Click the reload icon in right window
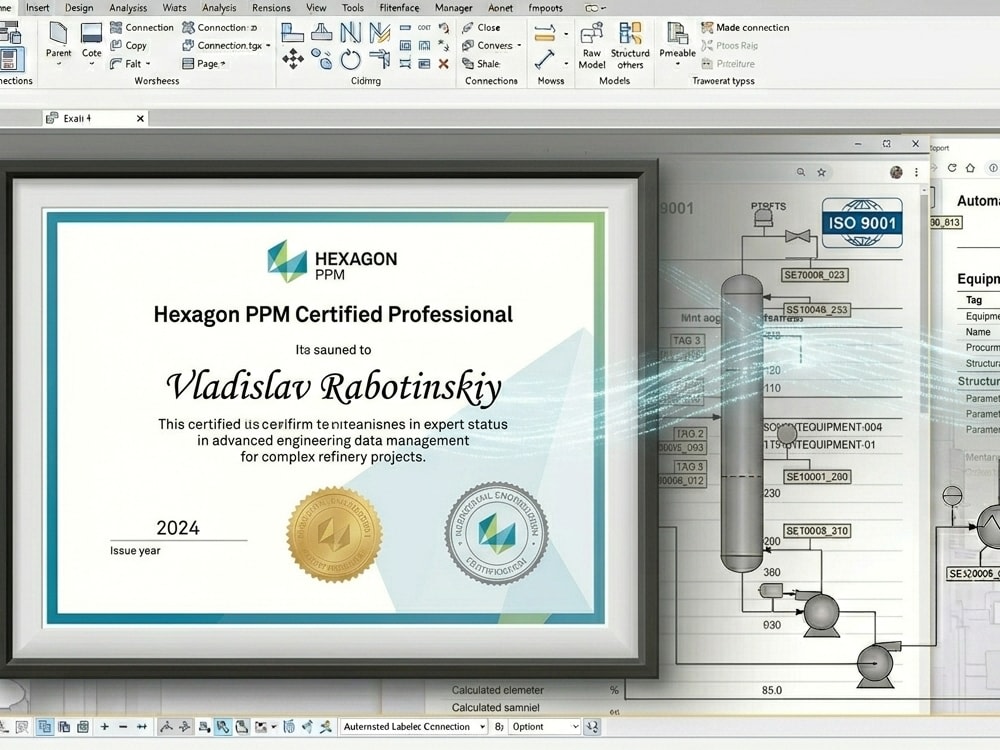Screen dimensions: 1000x750 (x=952, y=168)
